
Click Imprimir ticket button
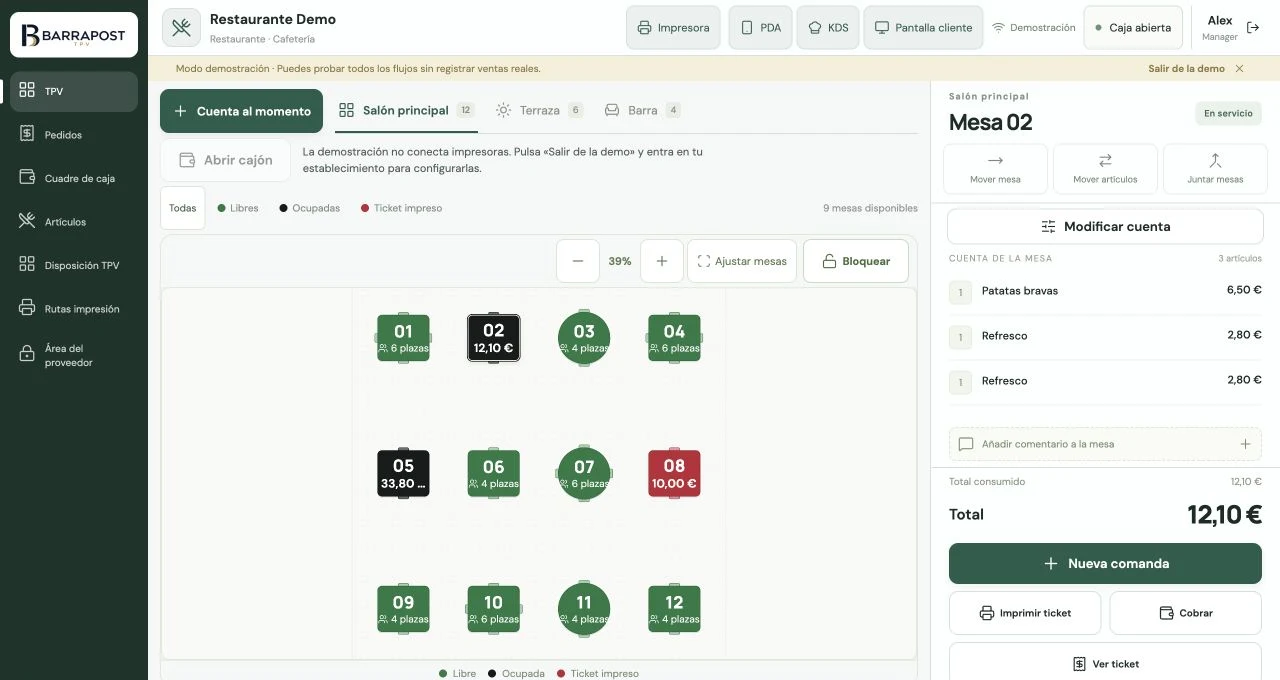coord(1025,613)
